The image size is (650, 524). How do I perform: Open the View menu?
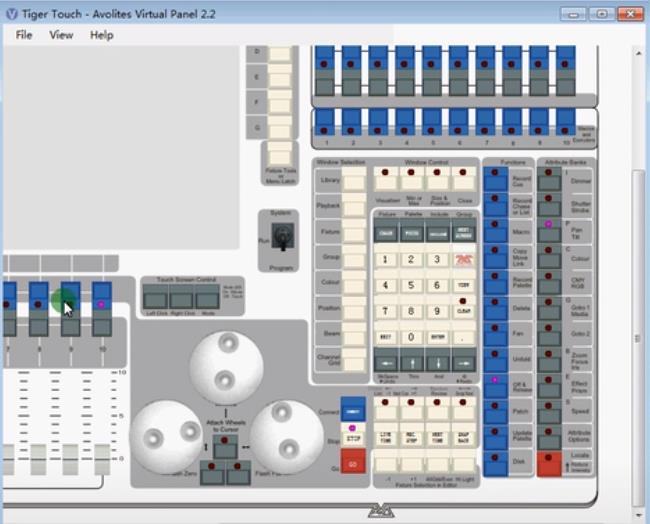[61, 35]
